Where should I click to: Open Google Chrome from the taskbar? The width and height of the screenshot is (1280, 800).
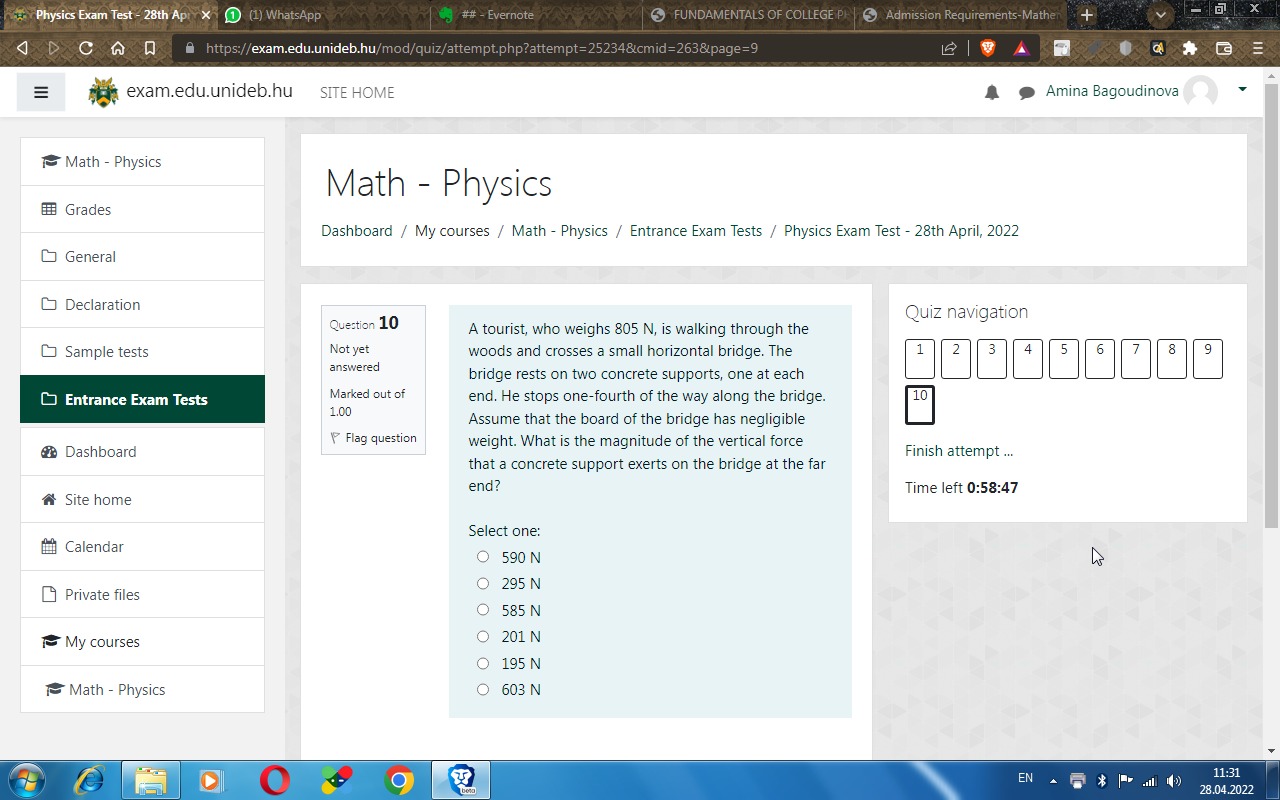click(399, 780)
